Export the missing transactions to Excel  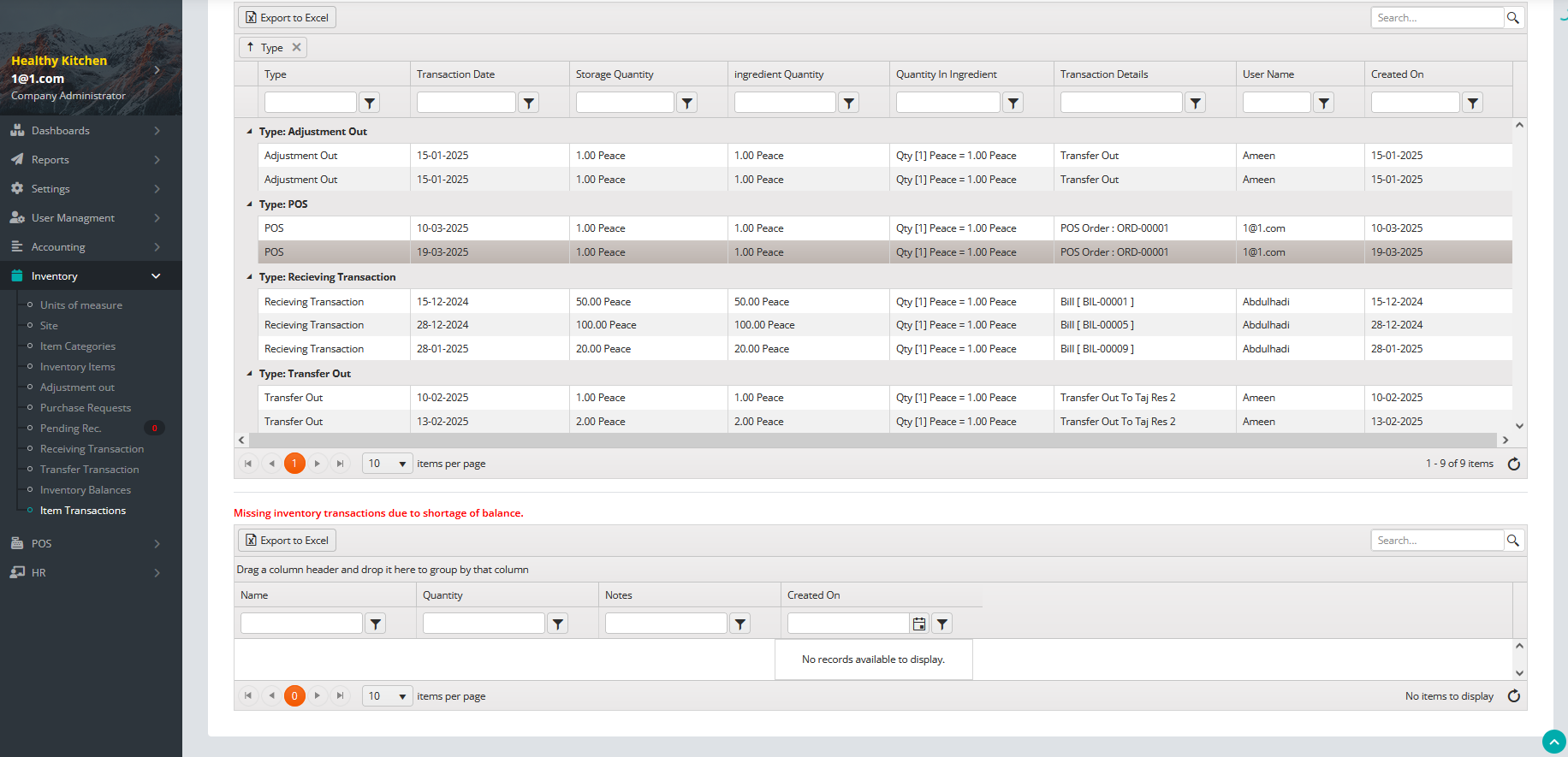pyautogui.click(x=287, y=541)
